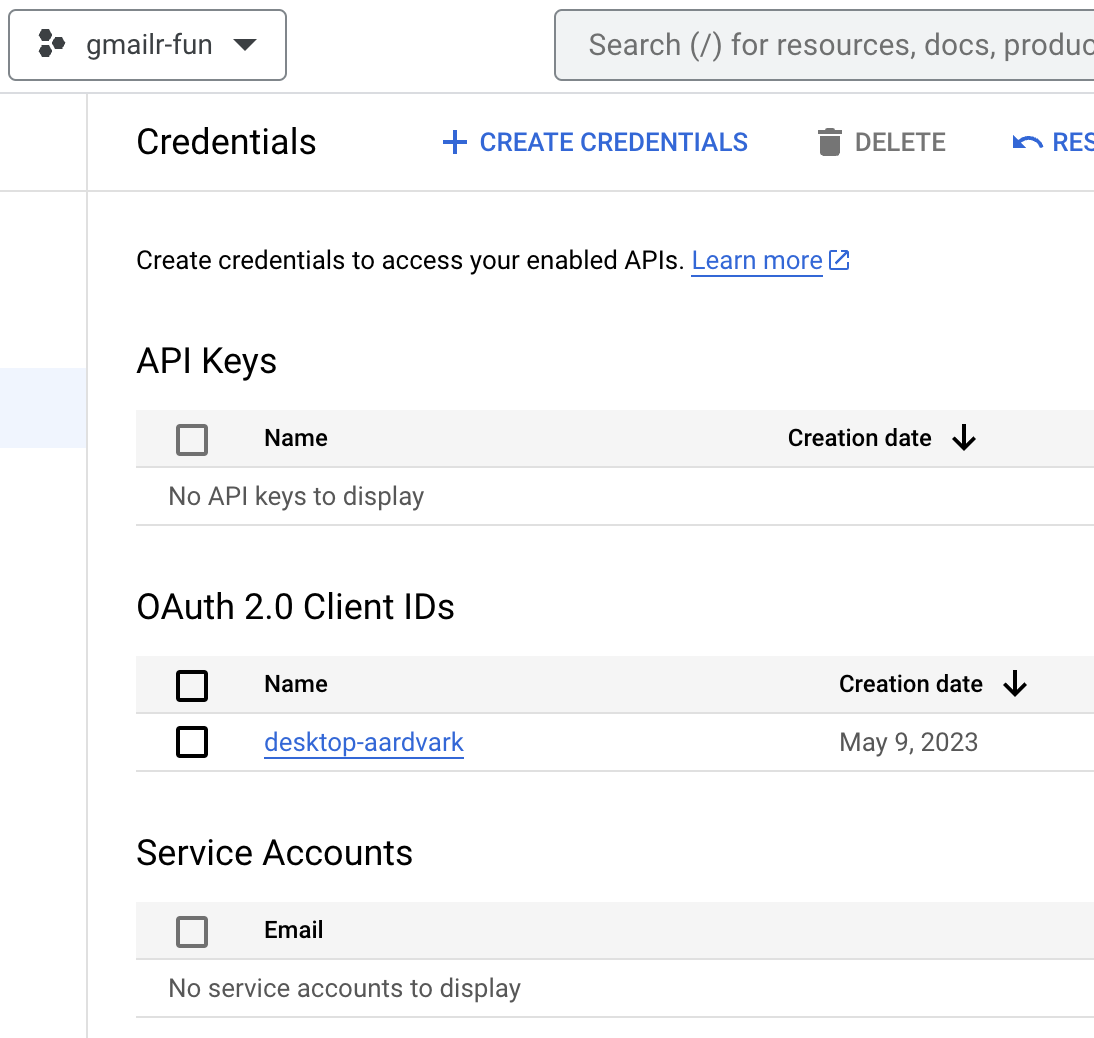Click the Creation date sort arrow for API Keys
The height and width of the screenshot is (1038, 1094).
(x=964, y=438)
